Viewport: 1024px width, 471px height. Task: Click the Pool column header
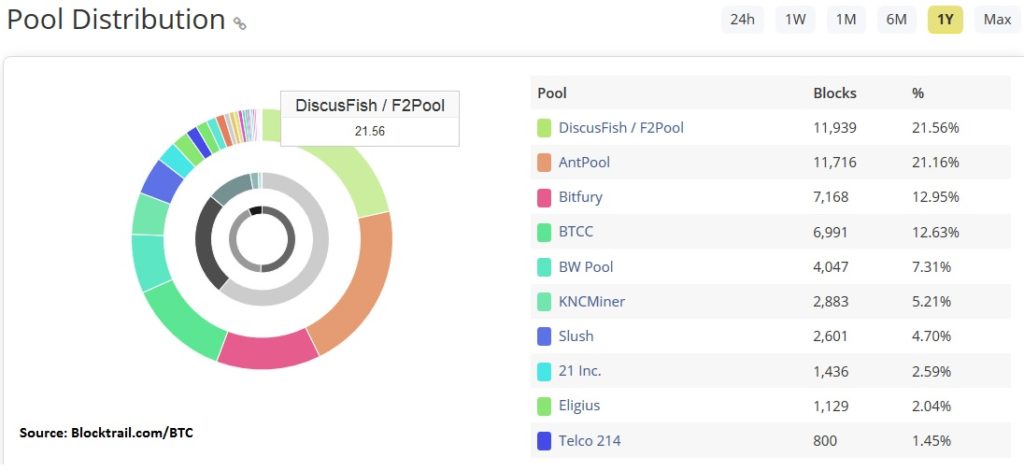pyautogui.click(x=552, y=93)
